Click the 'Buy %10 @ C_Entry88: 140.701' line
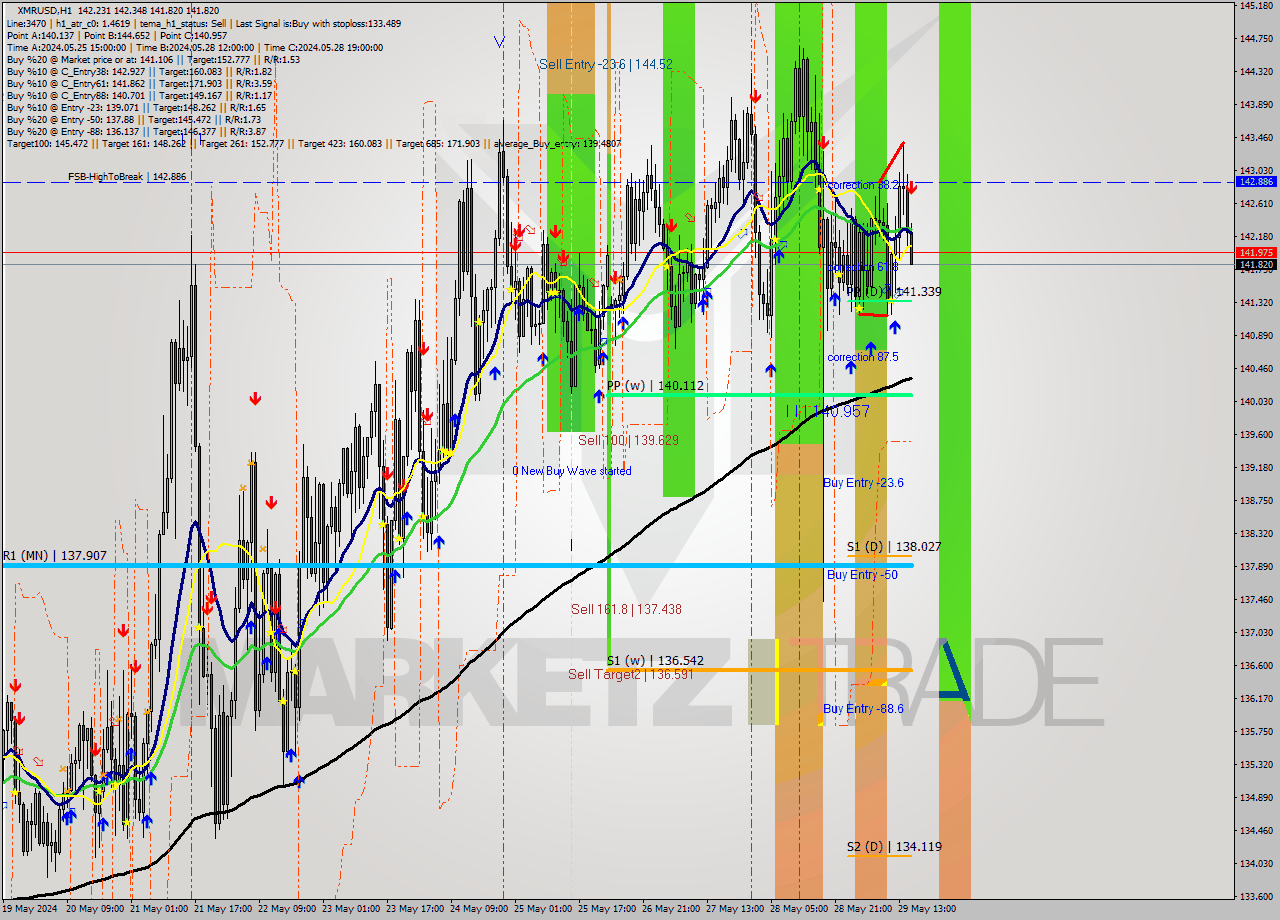Image resolution: width=1280 pixels, height=920 pixels. click(x=140, y=95)
